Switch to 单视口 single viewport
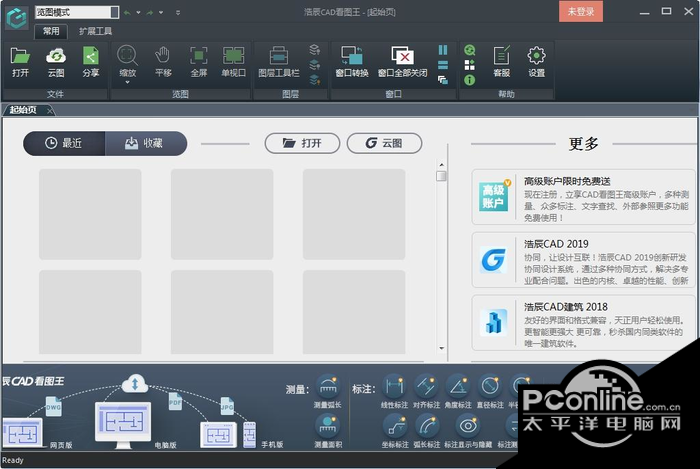This screenshot has height=469, width=700. pyautogui.click(x=233, y=56)
